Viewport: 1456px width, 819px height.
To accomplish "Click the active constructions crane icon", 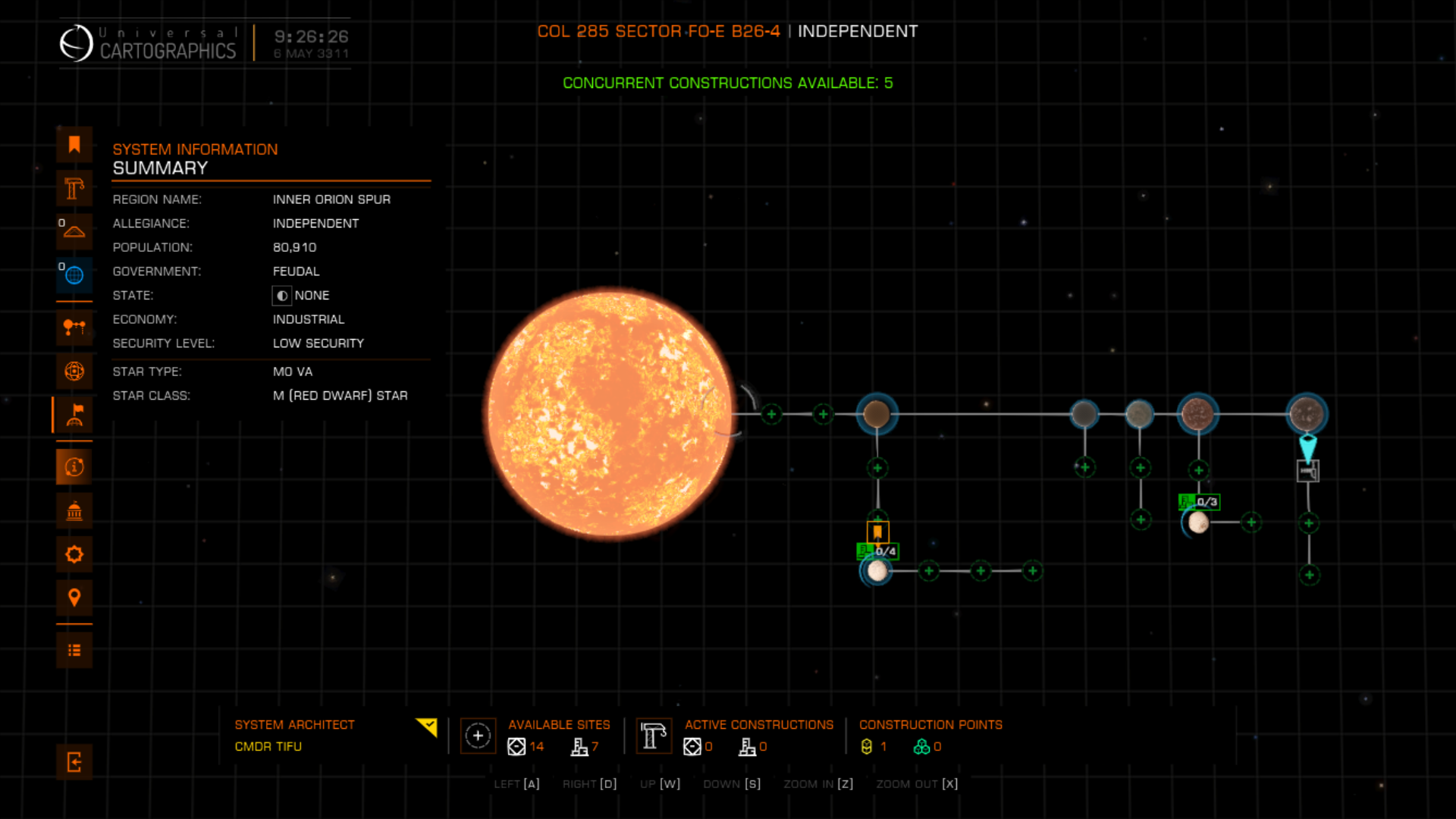I will click(x=654, y=736).
